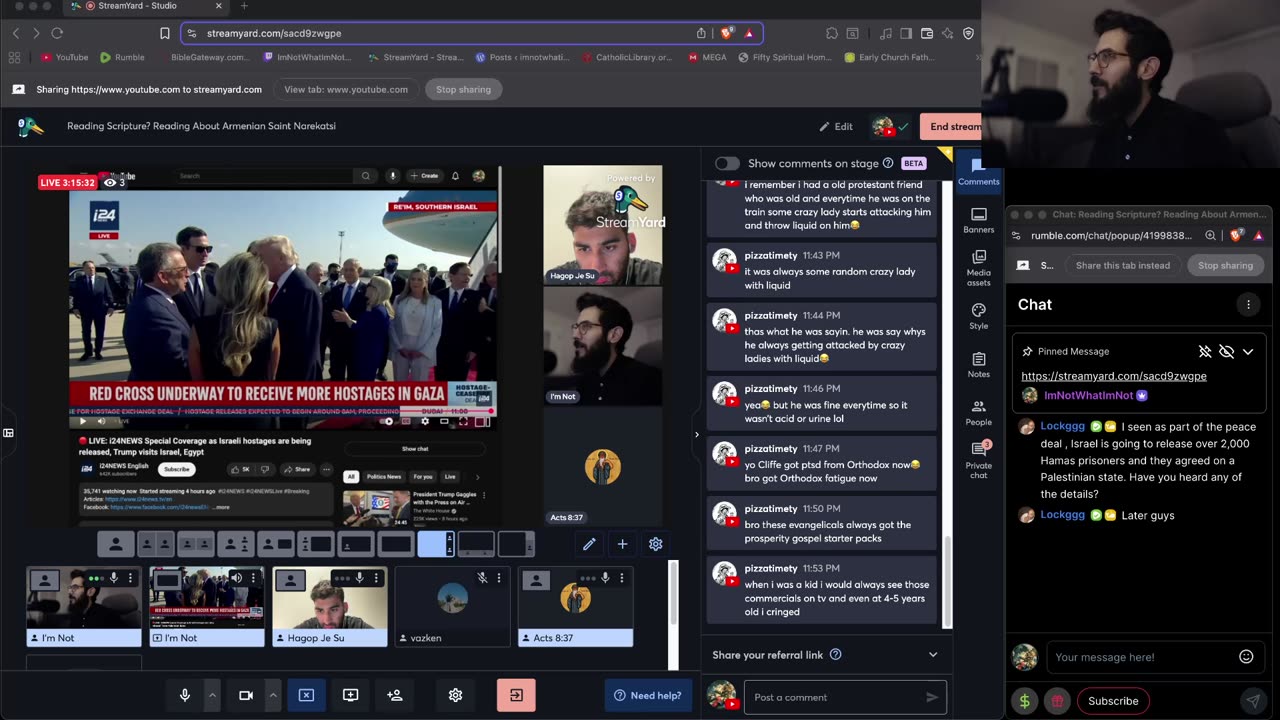Open the Media assets panel
1280x720 pixels.
click(978, 269)
